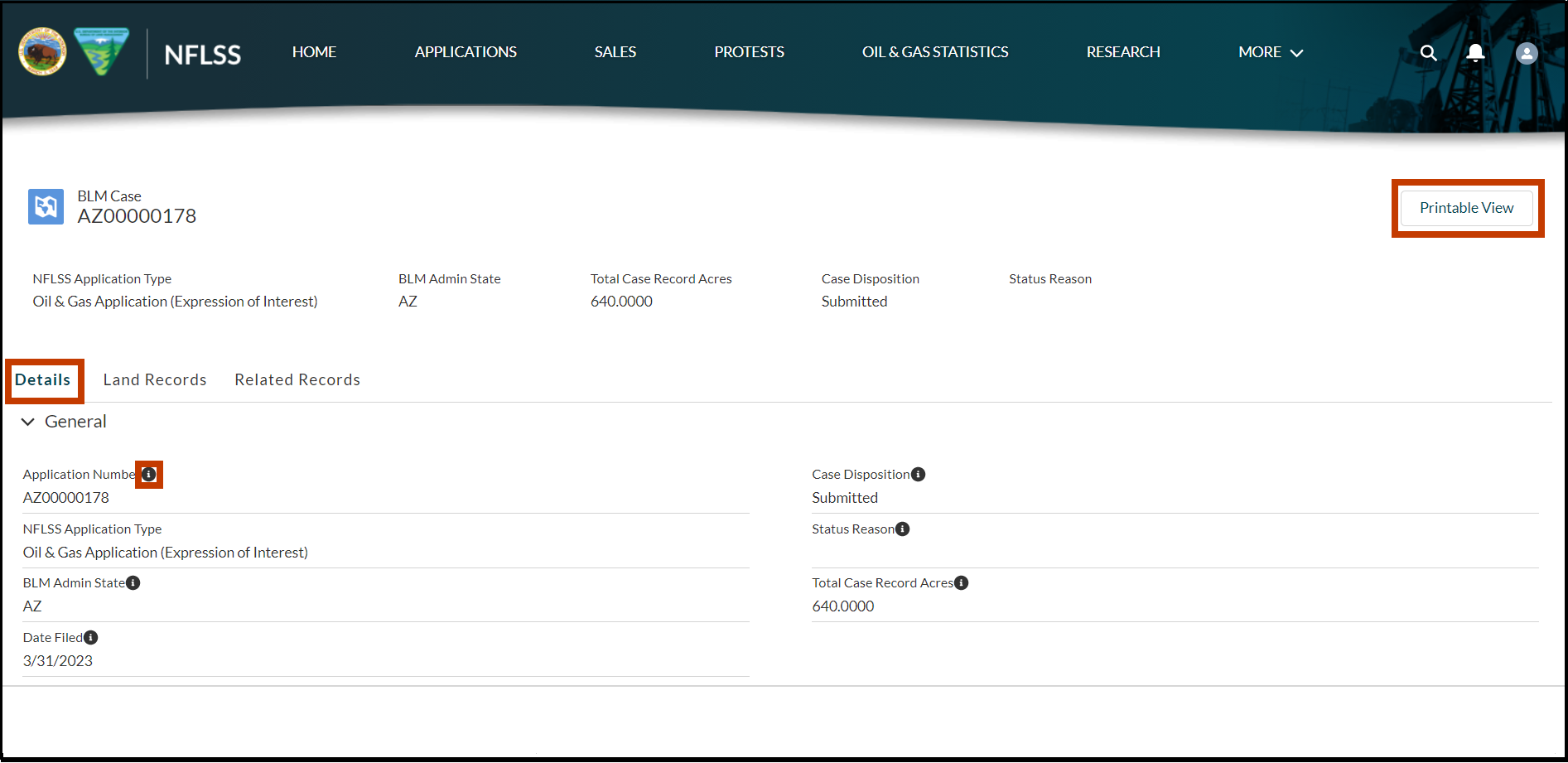Image resolution: width=1568 pixels, height=763 pixels.
Task: Click the Printable View button
Action: 1466,208
